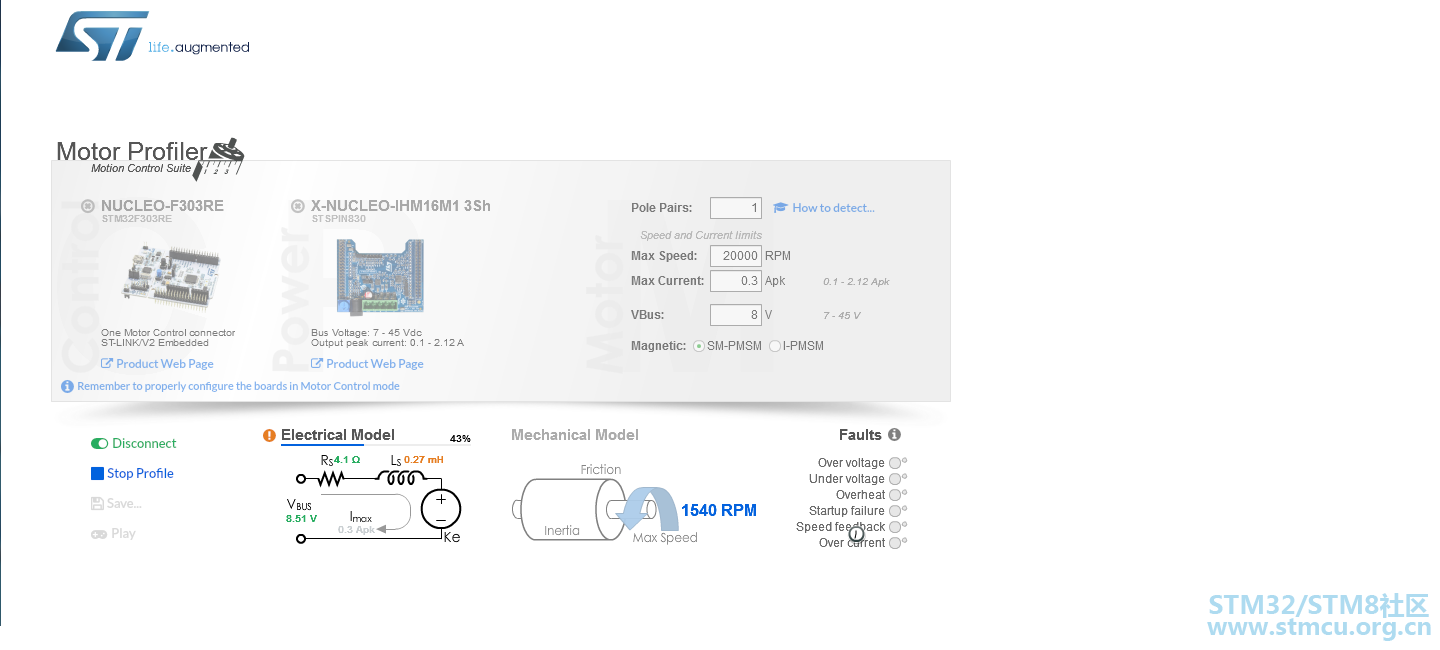Click the Overheat fault indicator
1440x650 pixels.
tap(895, 495)
